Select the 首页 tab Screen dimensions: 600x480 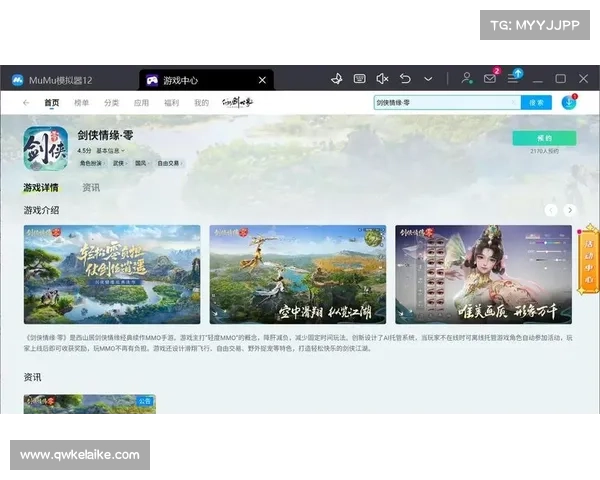(x=52, y=103)
